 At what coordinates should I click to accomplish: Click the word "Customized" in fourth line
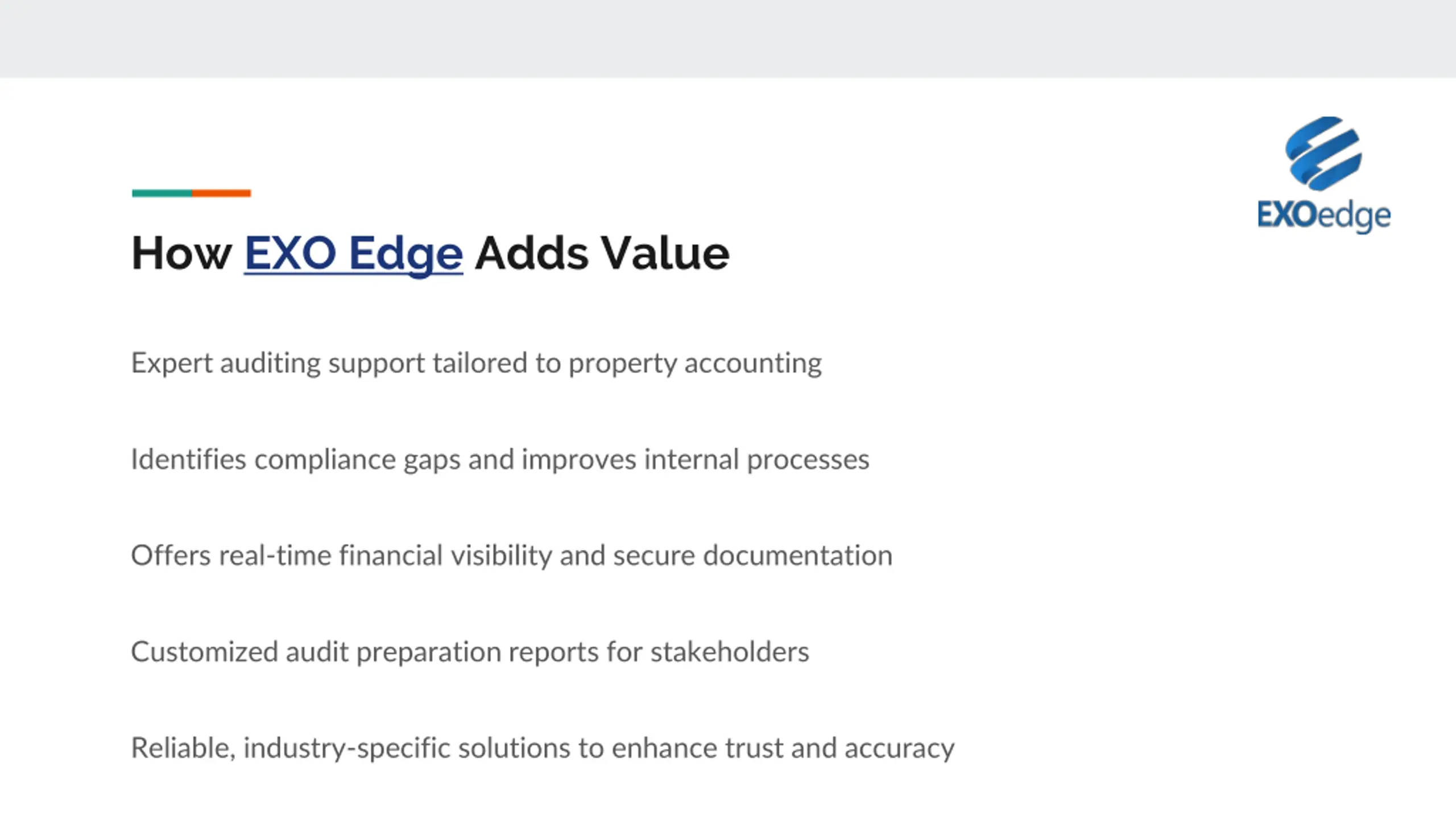204,652
